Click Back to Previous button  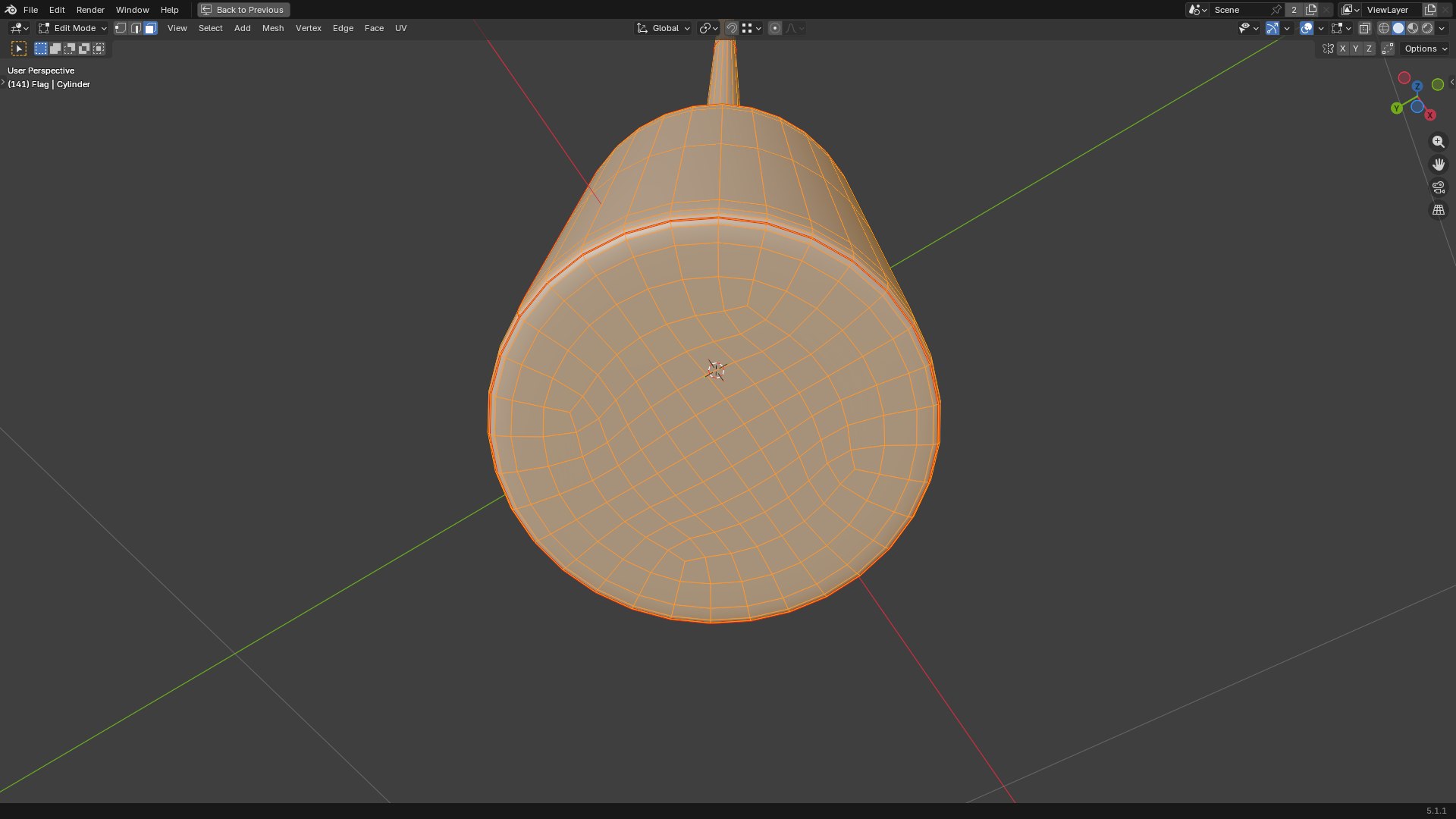243,10
